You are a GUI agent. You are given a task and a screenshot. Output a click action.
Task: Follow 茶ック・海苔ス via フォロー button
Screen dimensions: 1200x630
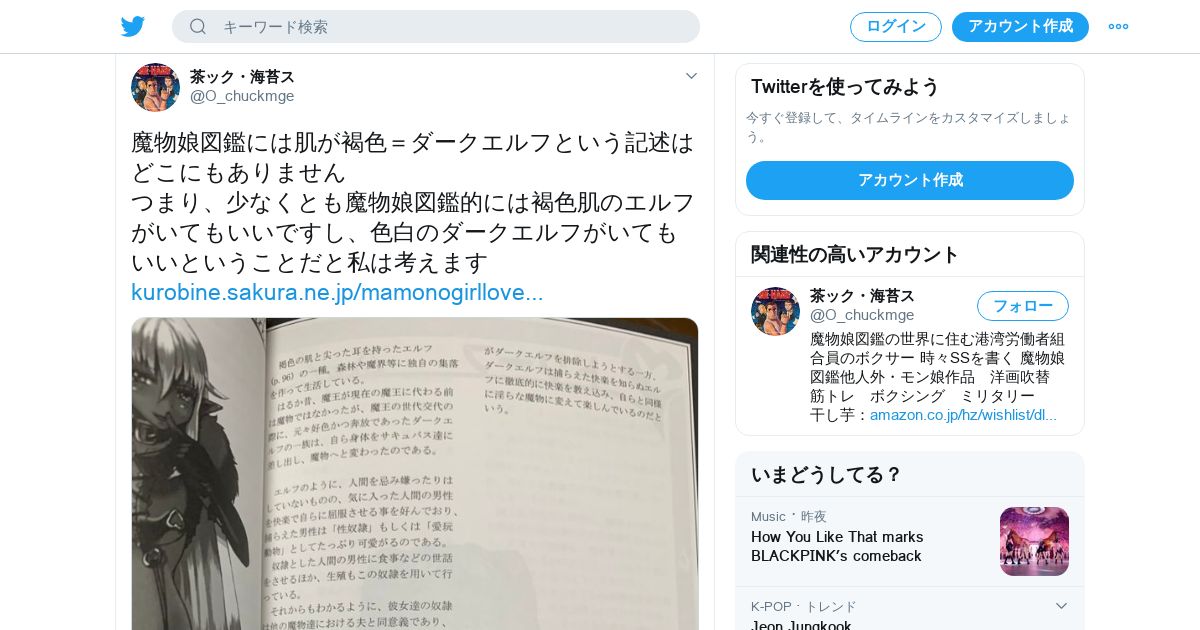[1023, 306]
